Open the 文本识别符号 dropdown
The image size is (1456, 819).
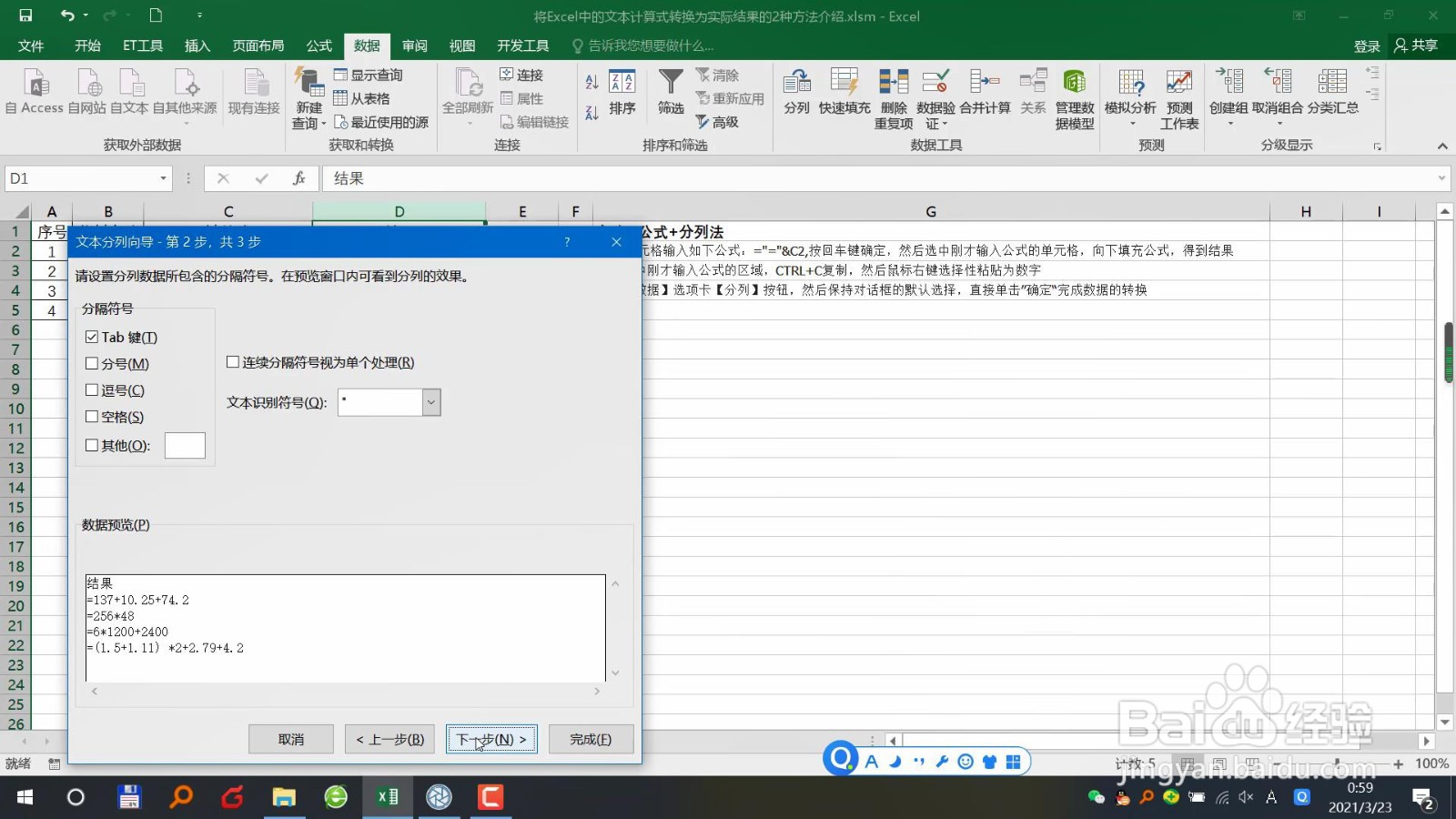(430, 402)
